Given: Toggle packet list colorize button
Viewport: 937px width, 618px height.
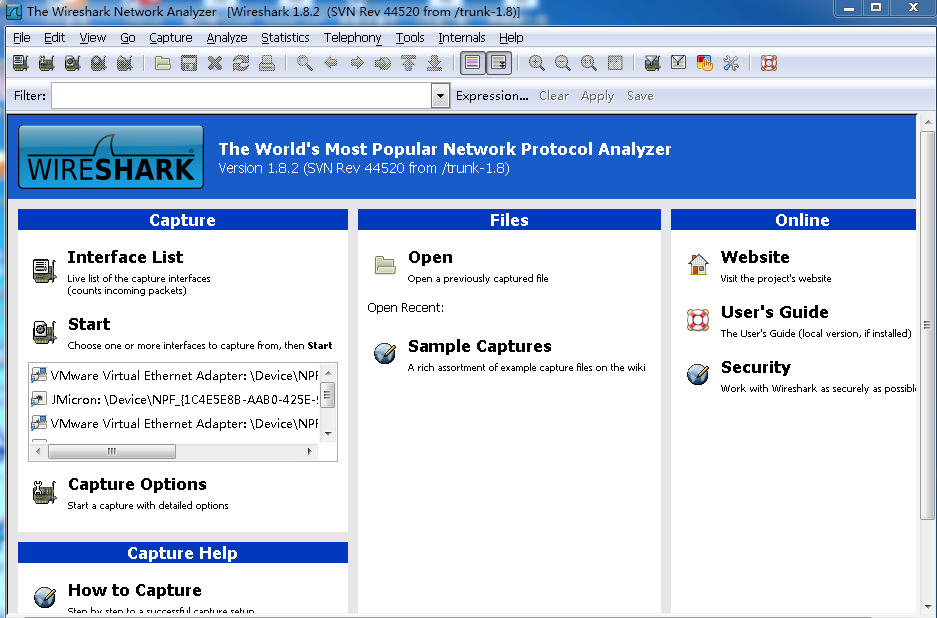Looking at the screenshot, I should point(472,63).
